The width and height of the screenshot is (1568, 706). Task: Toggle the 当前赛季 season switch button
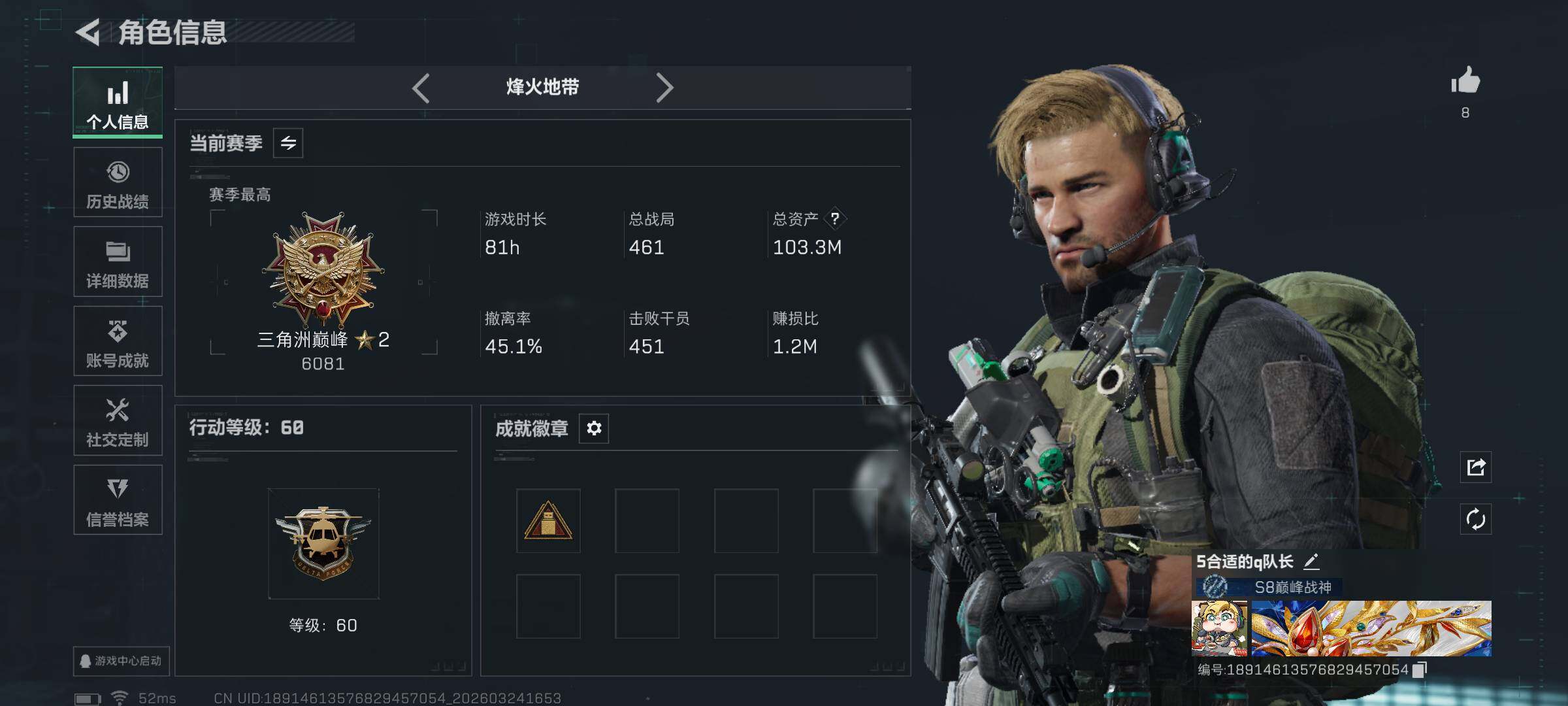pyautogui.click(x=288, y=143)
